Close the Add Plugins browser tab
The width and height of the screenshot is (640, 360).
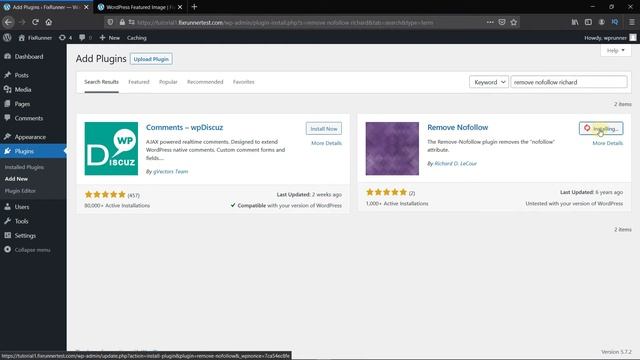point(86,7)
